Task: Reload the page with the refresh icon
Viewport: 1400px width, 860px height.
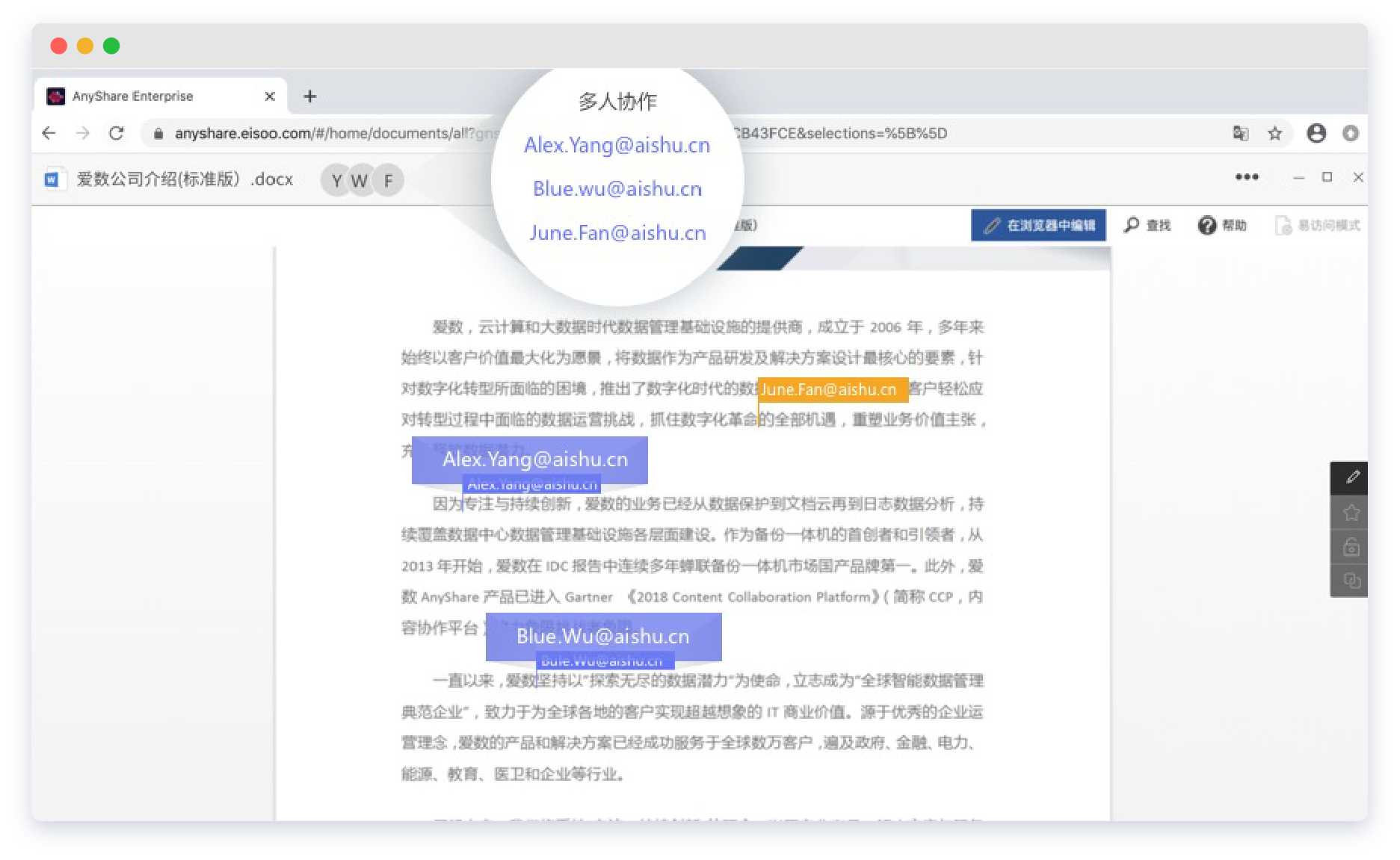Action: coord(116,133)
